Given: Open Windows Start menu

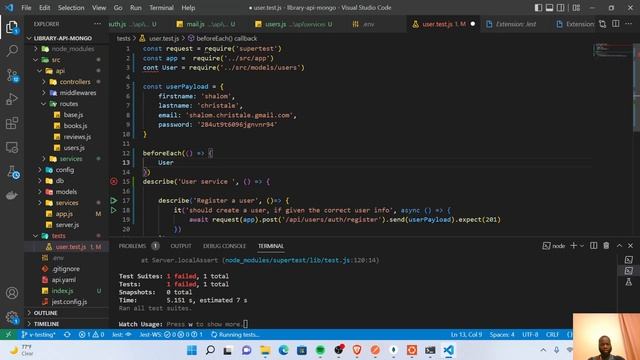Looking at the screenshot, I should pyautogui.click(x=192, y=350).
